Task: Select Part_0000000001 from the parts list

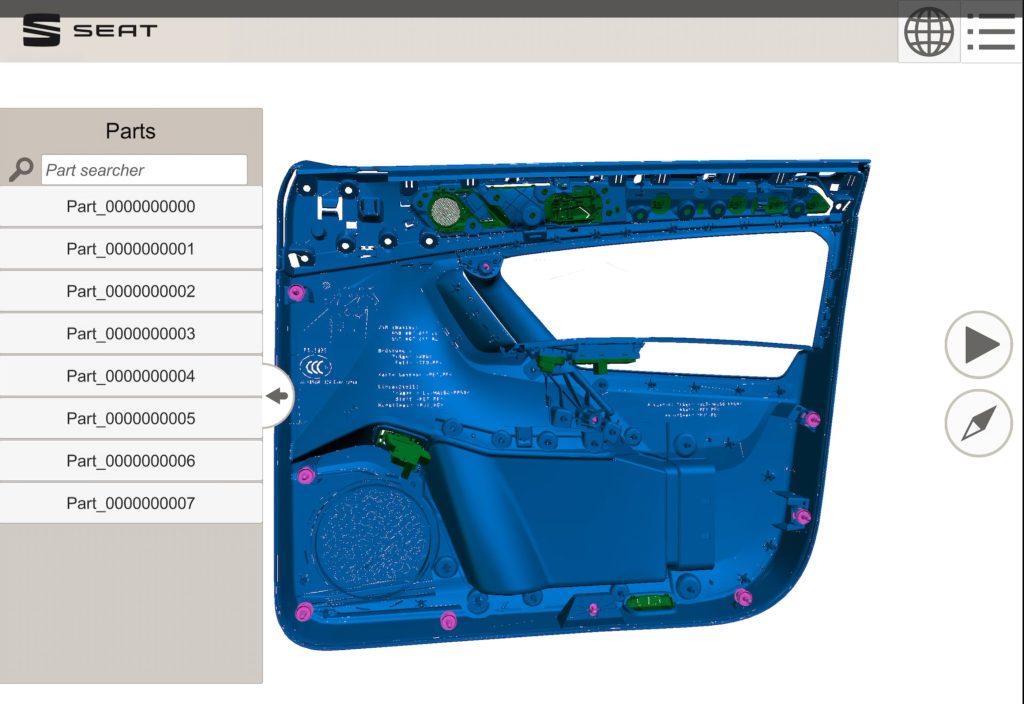Action: tap(131, 249)
